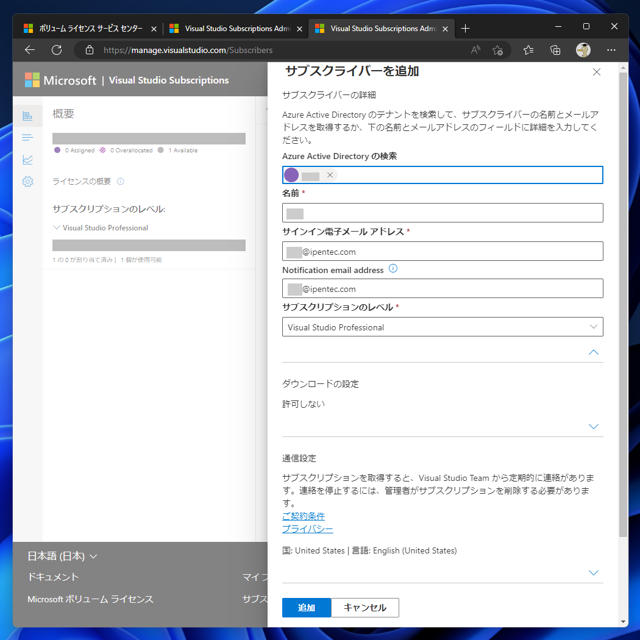Image resolution: width=640 pixels, height=640 pixels.
Task: Click the 0 Assigned legend label
Action: click(79, 150)
